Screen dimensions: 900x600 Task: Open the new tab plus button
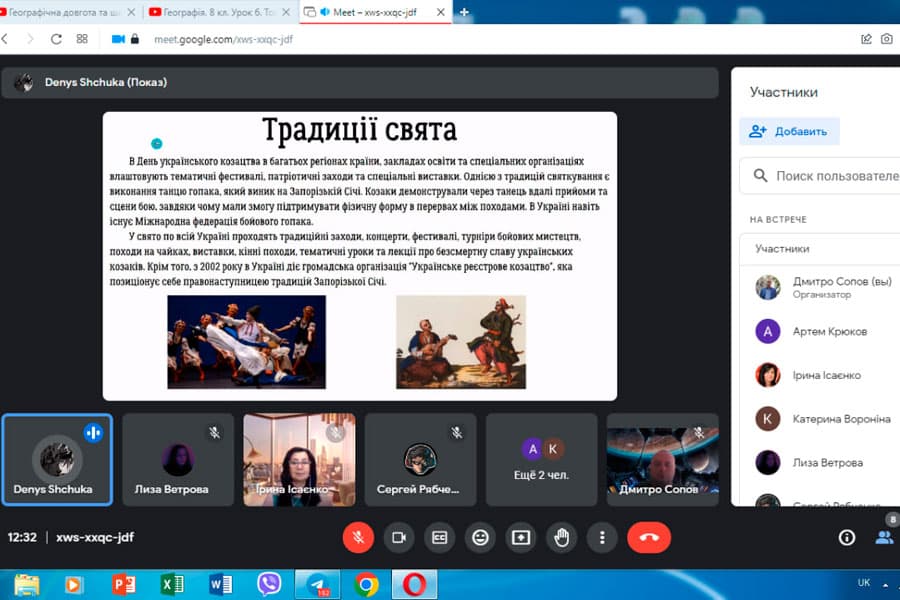coord(464,12)
